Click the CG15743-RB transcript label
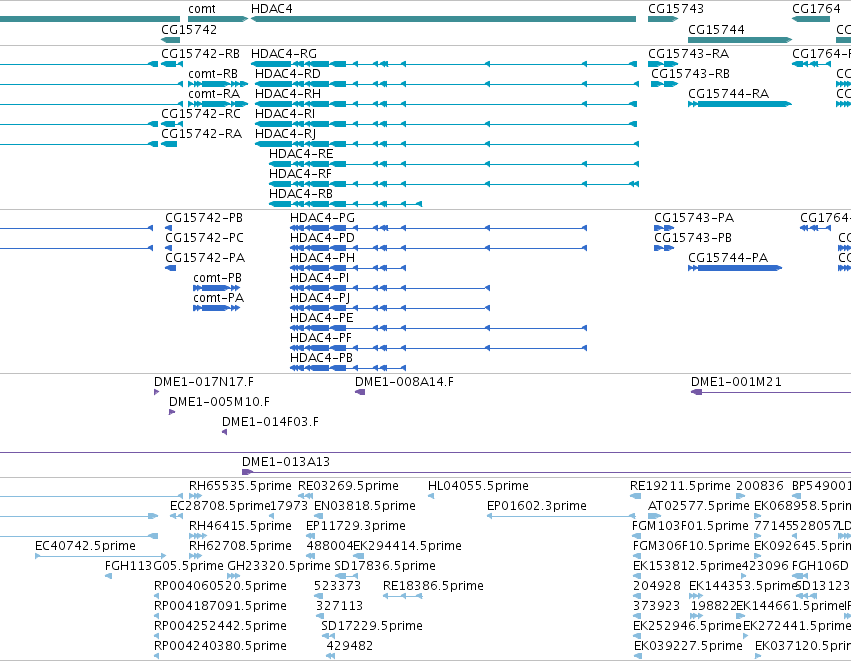The image size is (851, 661). pyautogui.click(x=690, y=74)
